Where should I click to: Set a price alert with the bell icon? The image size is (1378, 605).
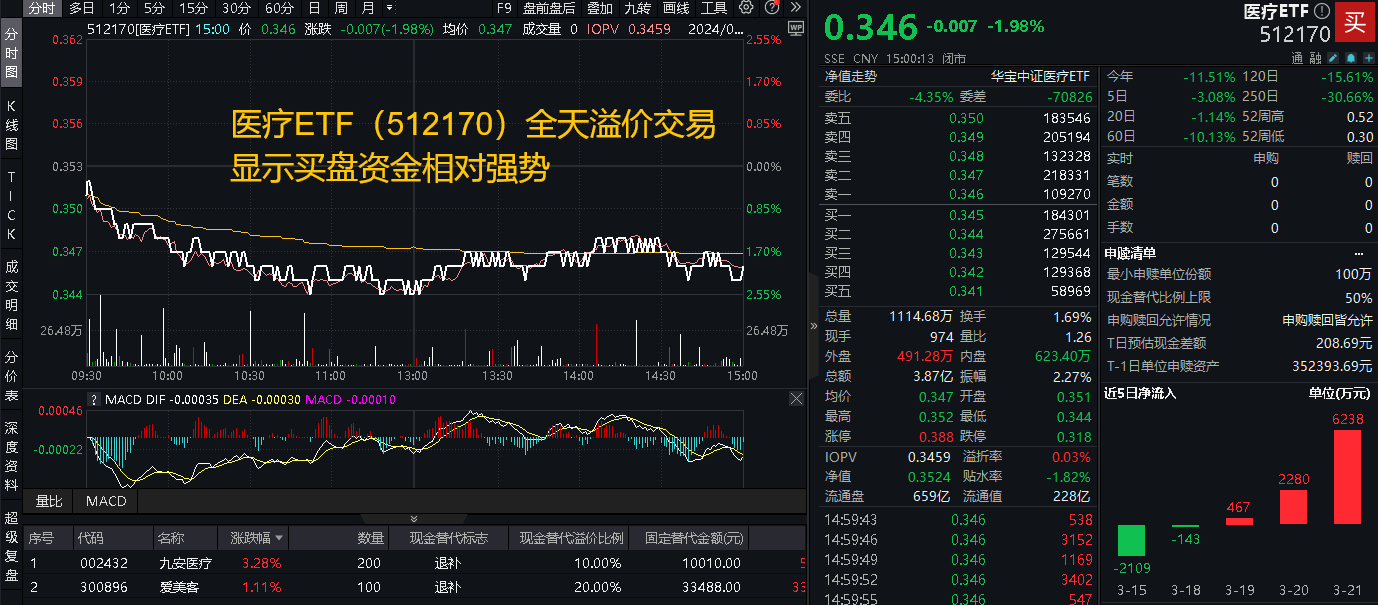[x=1351, y=57]
